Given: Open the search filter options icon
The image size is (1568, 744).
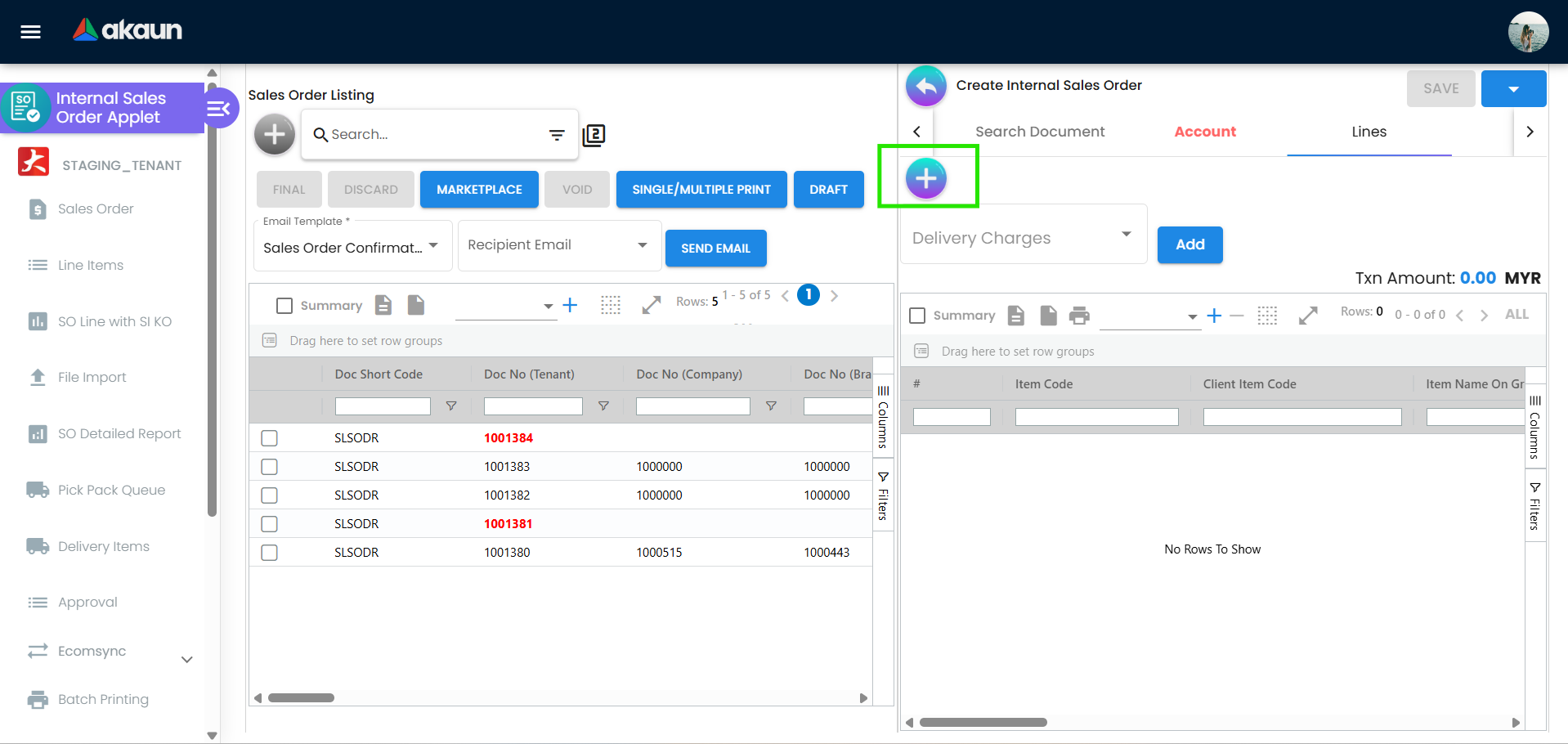Looking at the screenshot, I should pos(557,135).
